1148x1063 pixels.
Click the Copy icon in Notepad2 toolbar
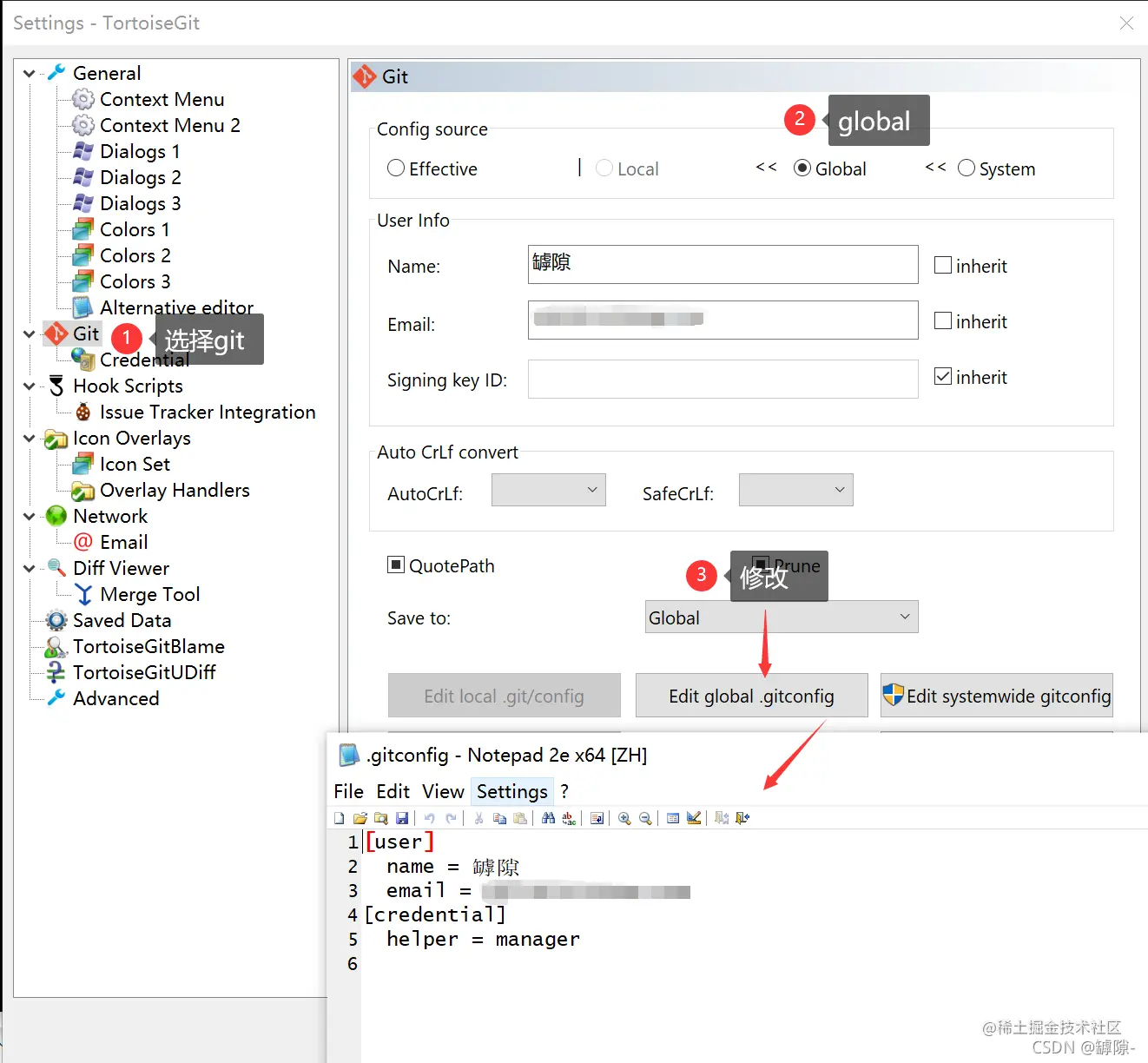pyautogui.click(x=499, y=818)
